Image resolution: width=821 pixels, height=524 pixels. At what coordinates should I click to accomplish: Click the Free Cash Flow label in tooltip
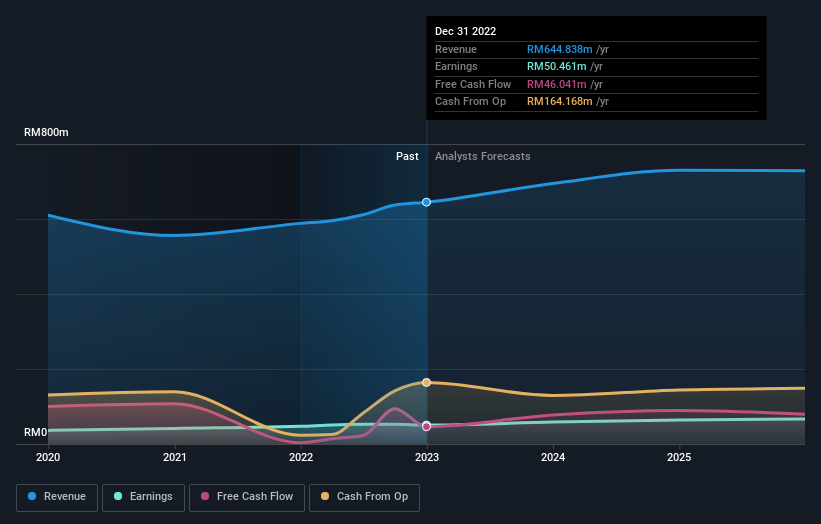coord(473,84)
